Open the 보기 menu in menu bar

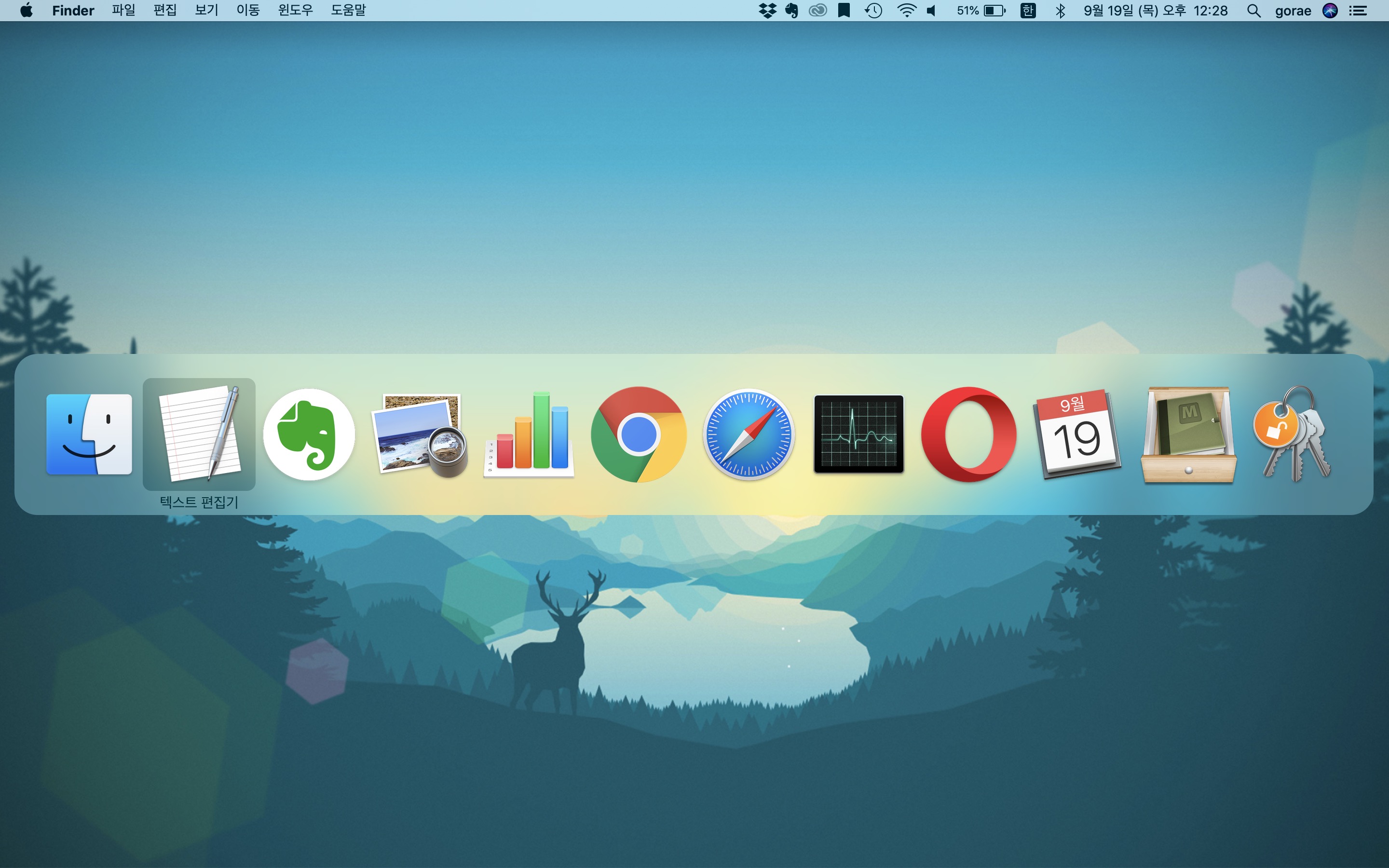tap(206, 10)
